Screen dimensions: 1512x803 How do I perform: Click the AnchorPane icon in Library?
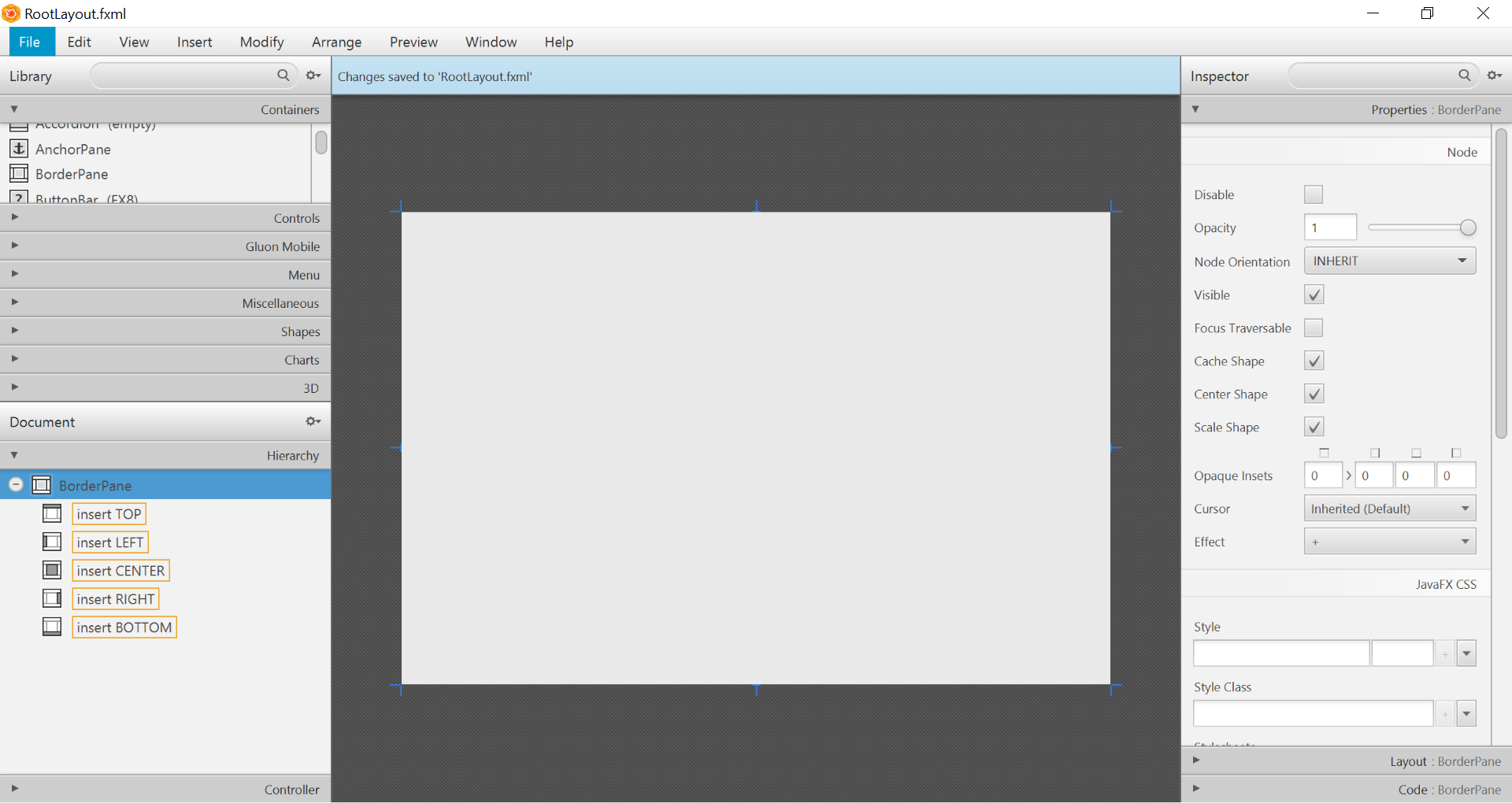click(x=19, y=149)
